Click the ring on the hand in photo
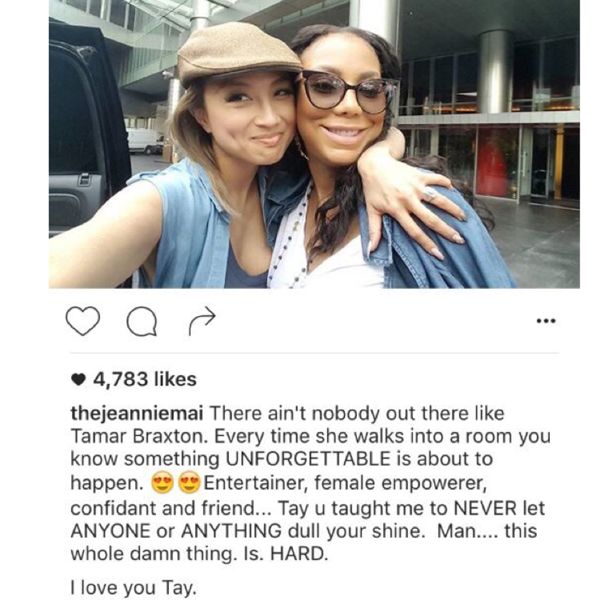Image resolution: width=600 pixels, height=600 pixels. (430, 195)
